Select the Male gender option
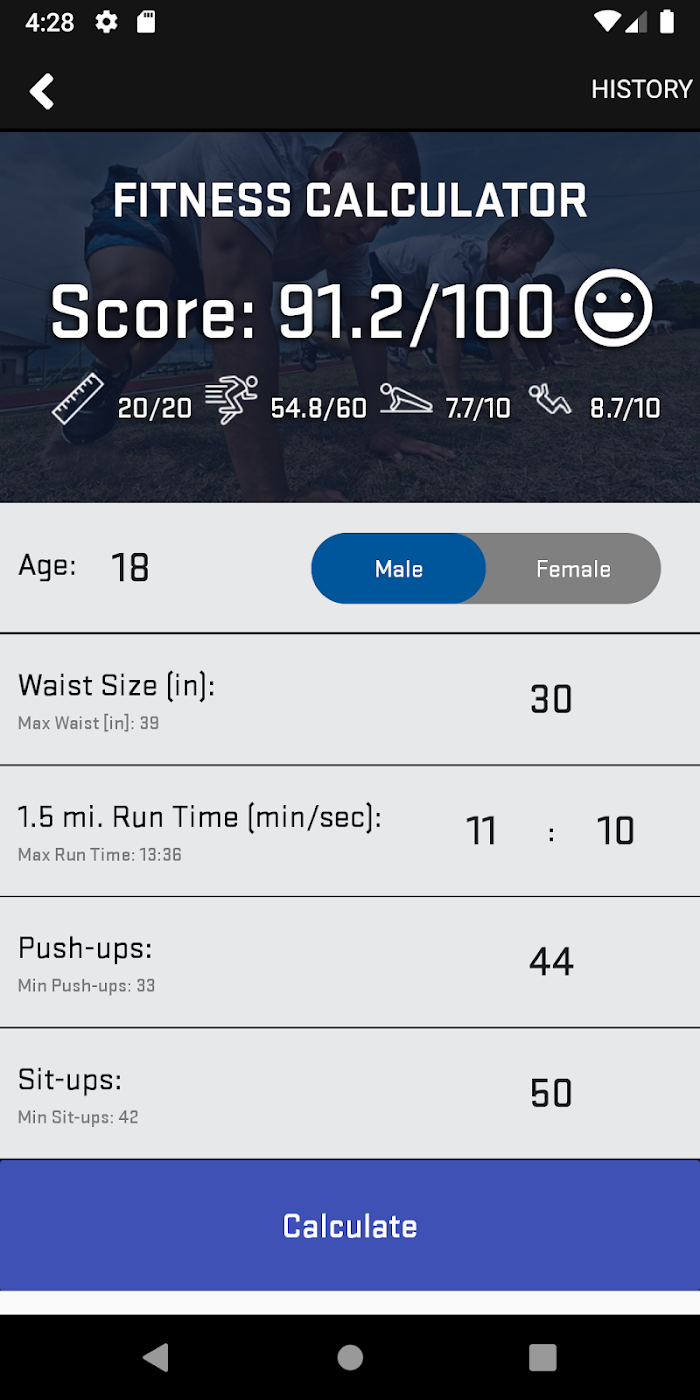Viewport: 700px width, 1400px height. pyautogui.click(x=399, y=568)
